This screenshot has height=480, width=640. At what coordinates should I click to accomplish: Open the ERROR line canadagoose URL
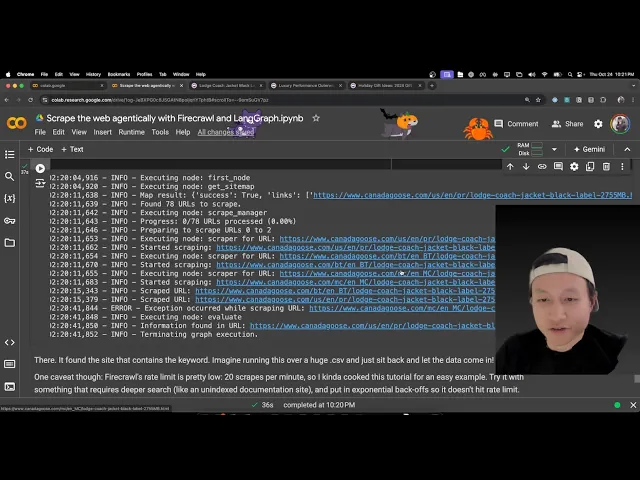402,308
